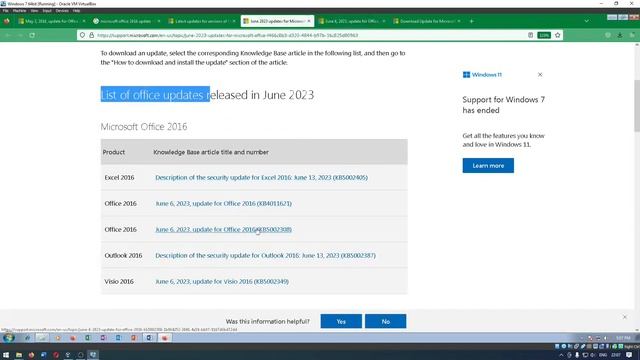This screenshot has height=360, width=640.
Task: Reload the page with the refresh icon
Action: pos(32,35)
